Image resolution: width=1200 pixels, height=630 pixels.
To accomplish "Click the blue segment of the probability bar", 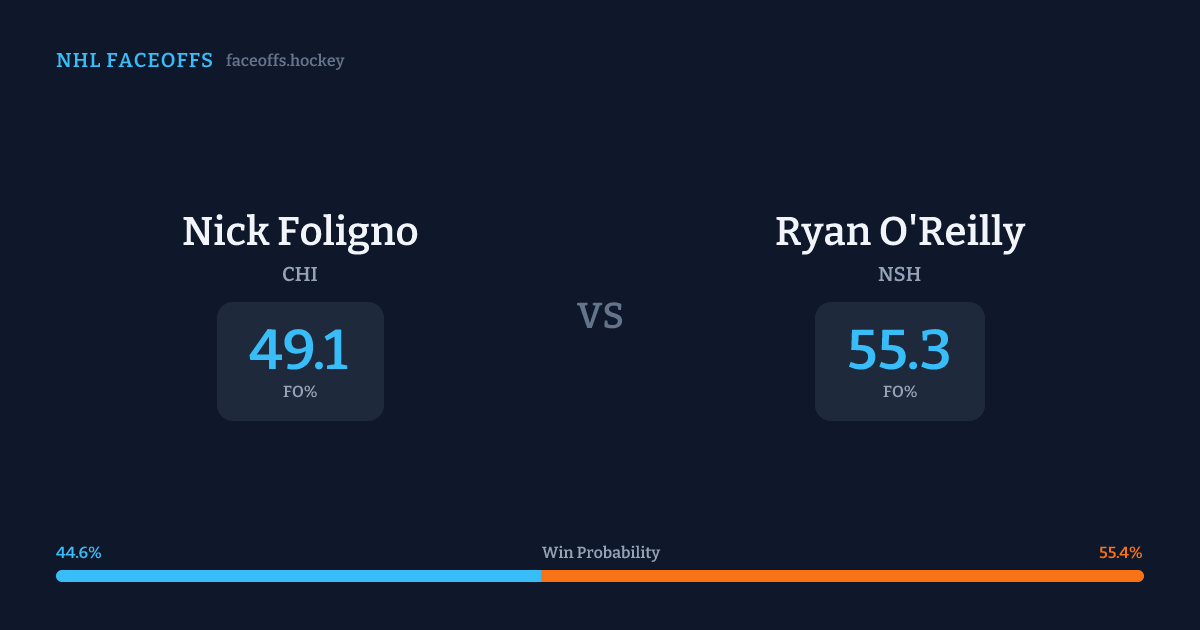I will [298, 576].
